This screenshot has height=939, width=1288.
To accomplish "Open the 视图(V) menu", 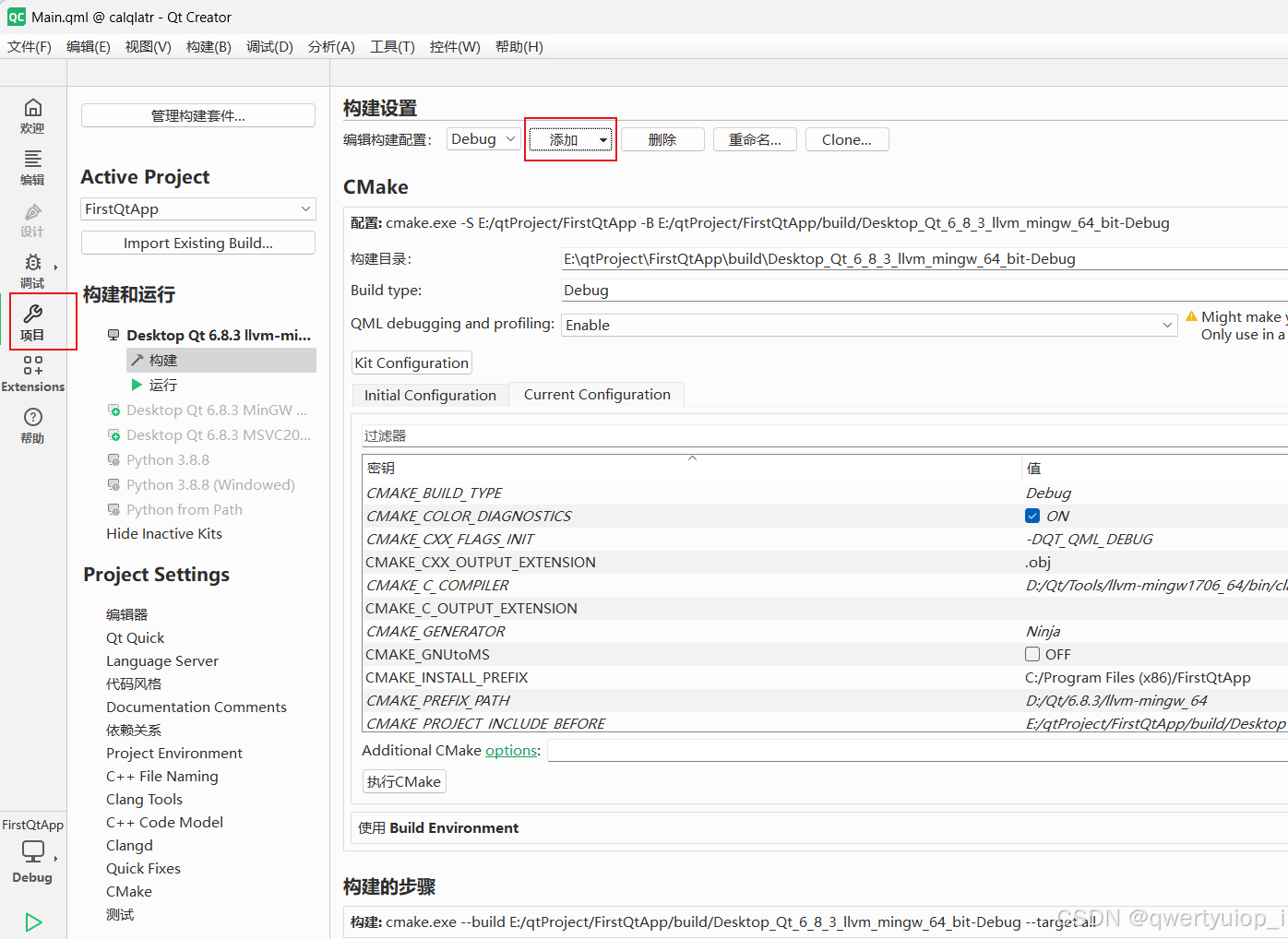I will pos(149,46).
